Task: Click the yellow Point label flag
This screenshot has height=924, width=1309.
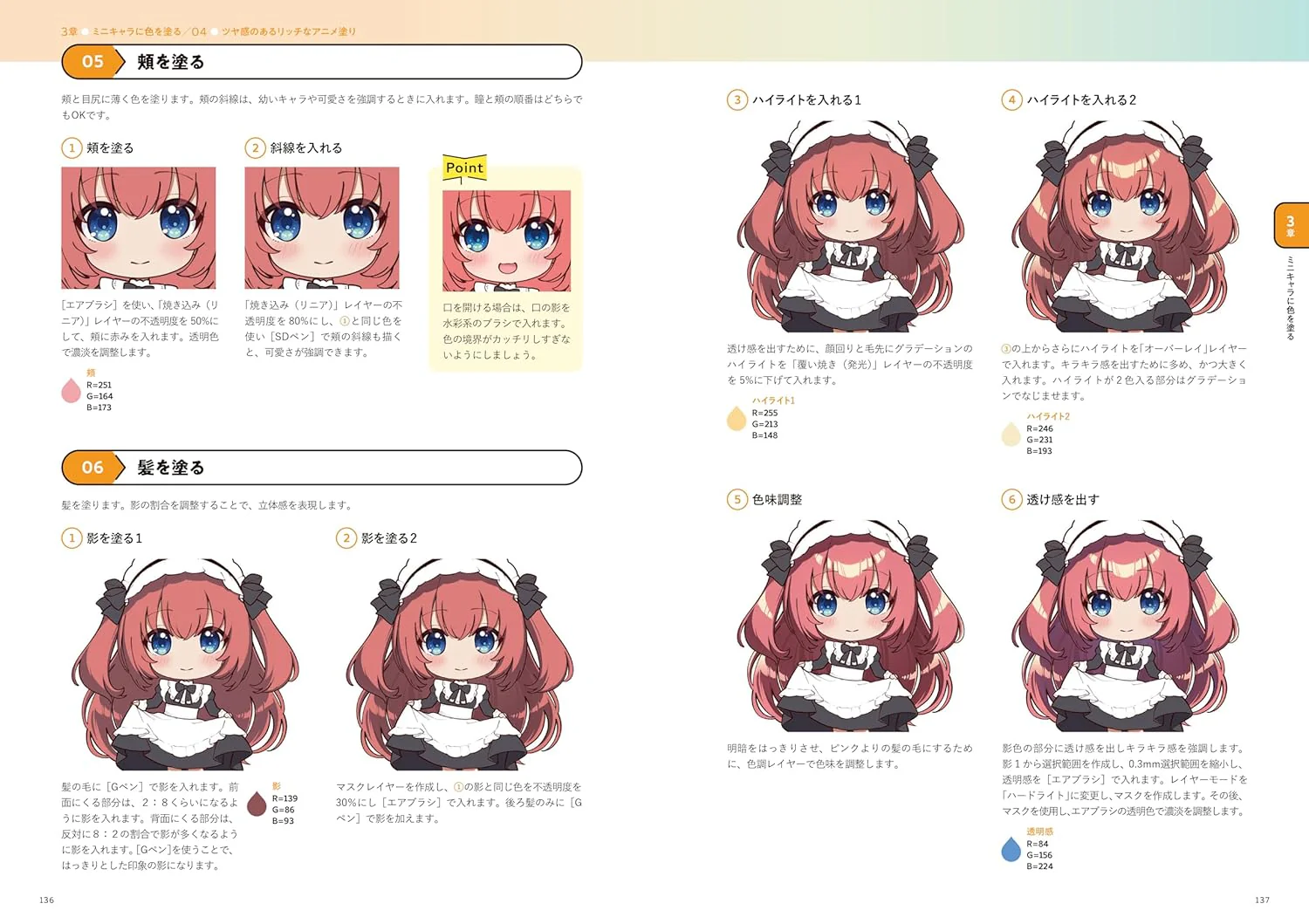Action: click(x=464, y=168)
